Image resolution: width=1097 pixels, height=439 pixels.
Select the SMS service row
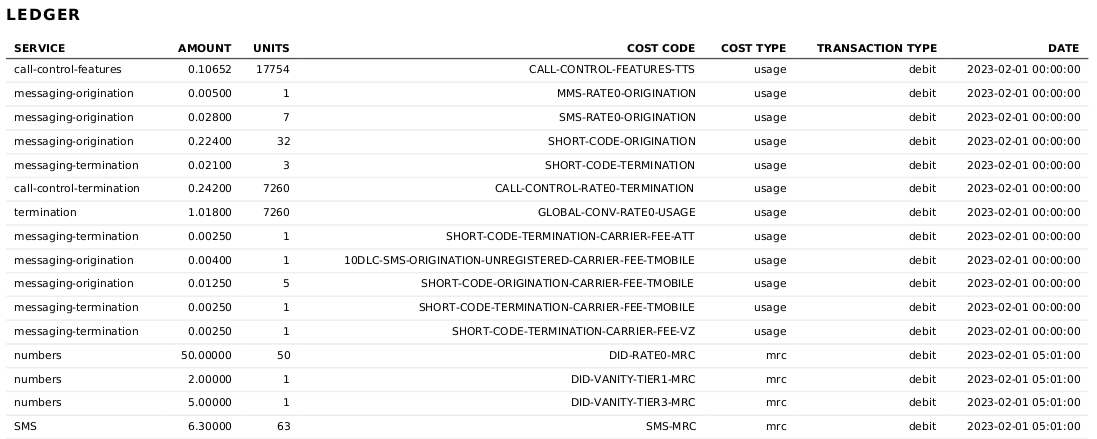coord(547,426)
